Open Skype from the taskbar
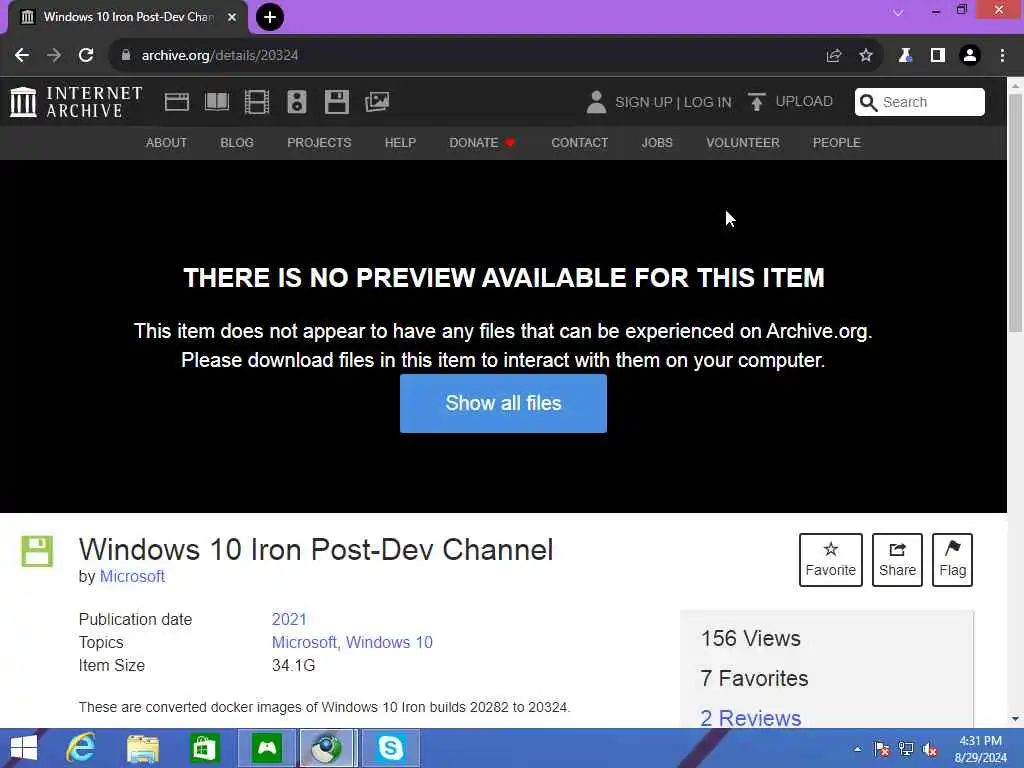The width and height of the screenshot is (1024, 768). tap(391, 748)
